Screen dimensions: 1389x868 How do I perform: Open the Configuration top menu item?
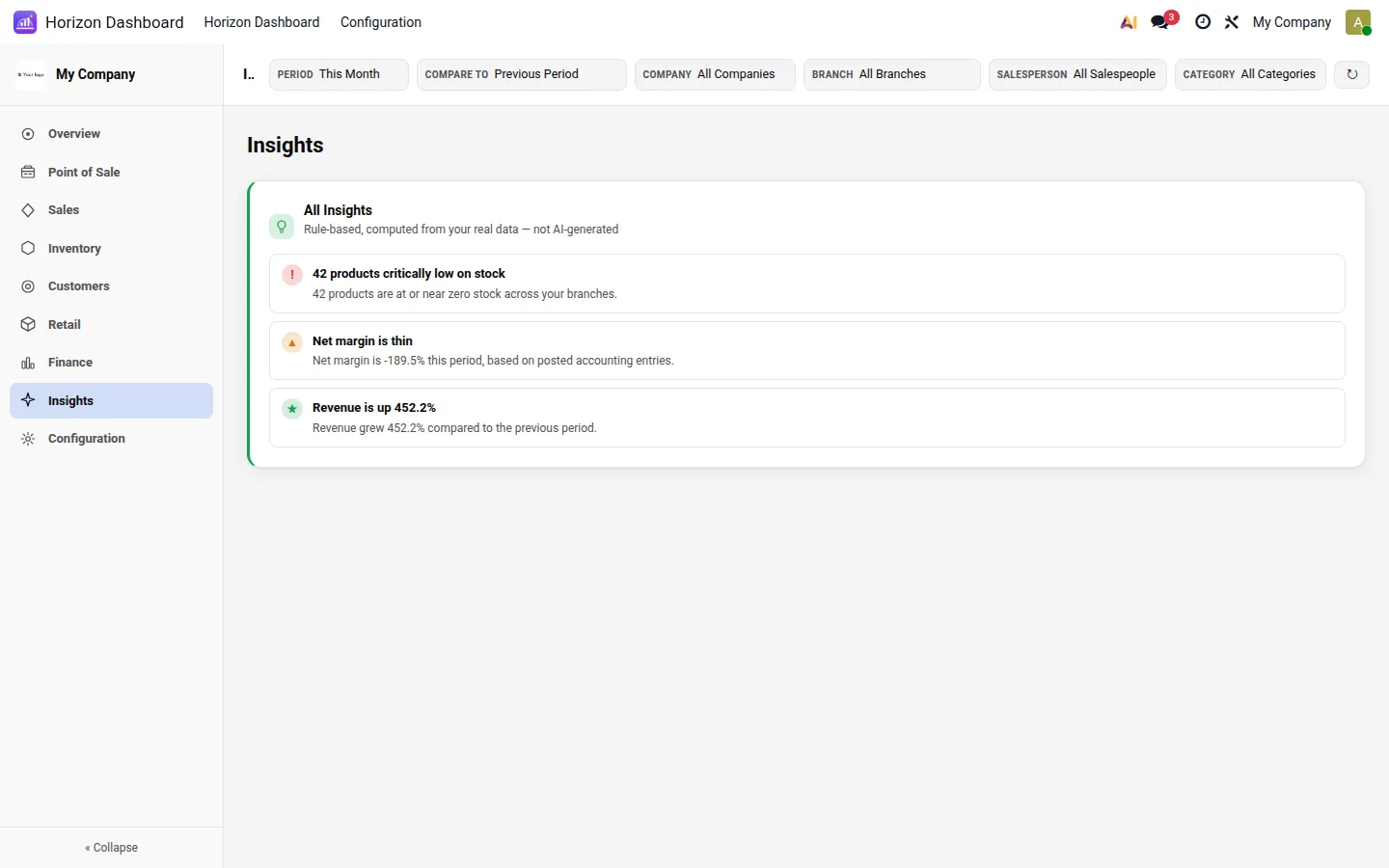pos(381,22)
